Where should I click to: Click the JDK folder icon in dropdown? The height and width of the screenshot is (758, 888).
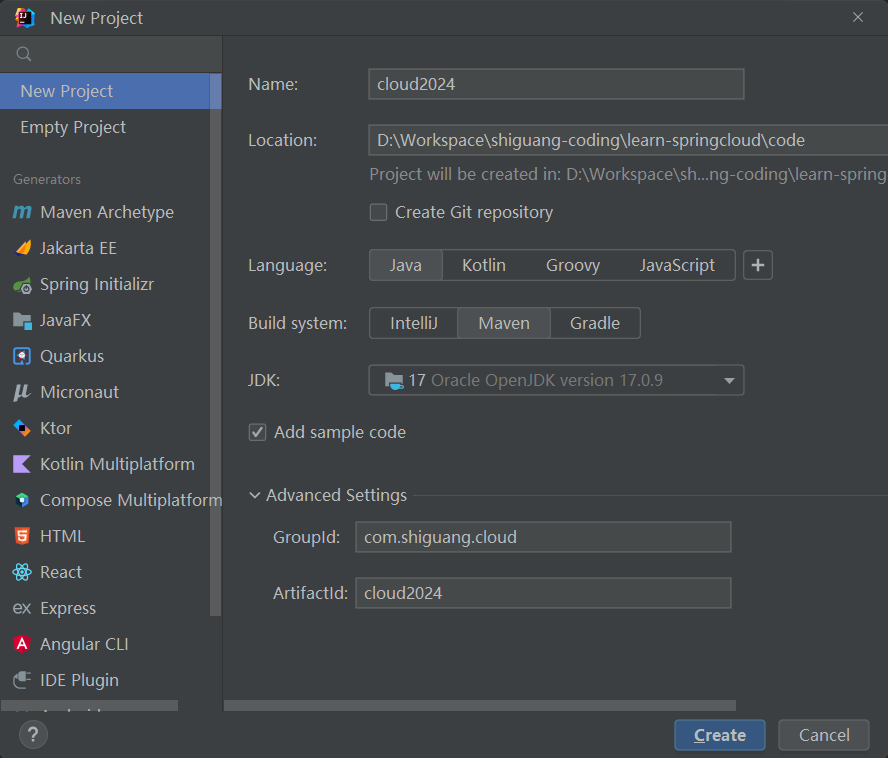pos(394,380)
